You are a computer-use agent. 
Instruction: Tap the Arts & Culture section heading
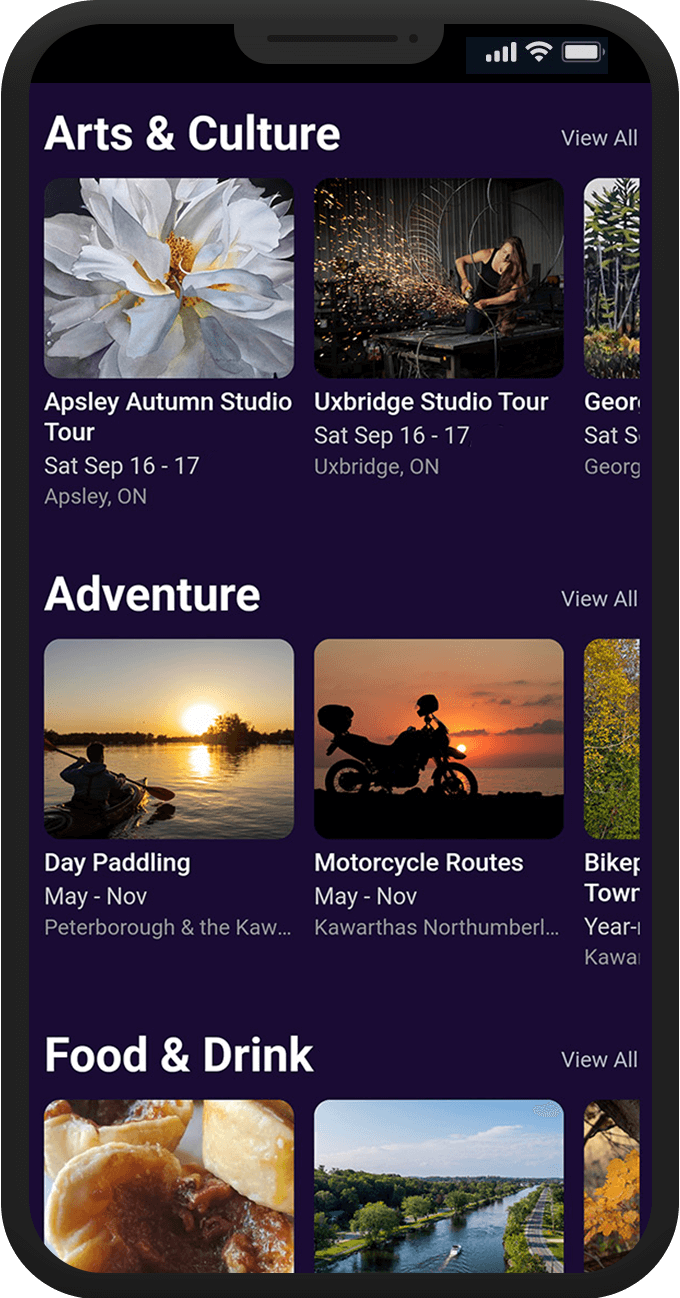pos(192,134)
